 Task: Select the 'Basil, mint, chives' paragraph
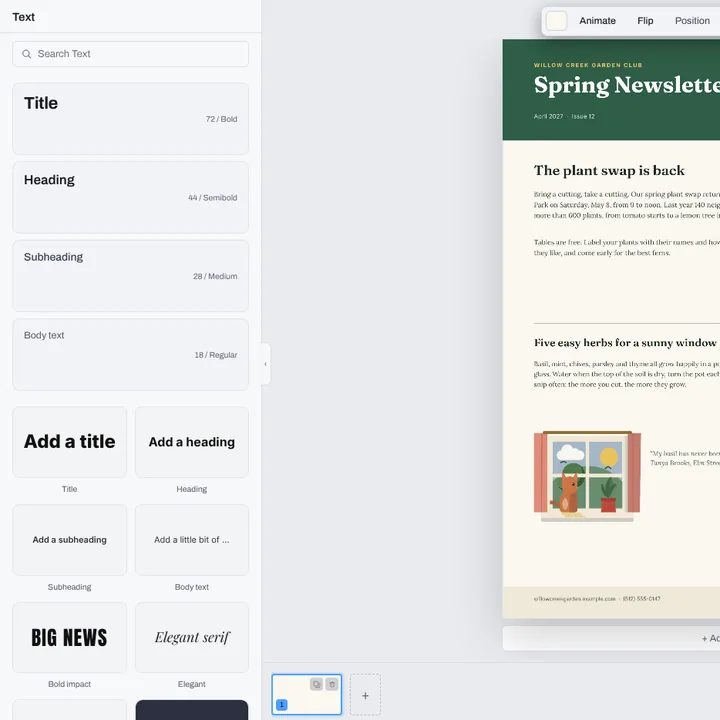point(627,374)
